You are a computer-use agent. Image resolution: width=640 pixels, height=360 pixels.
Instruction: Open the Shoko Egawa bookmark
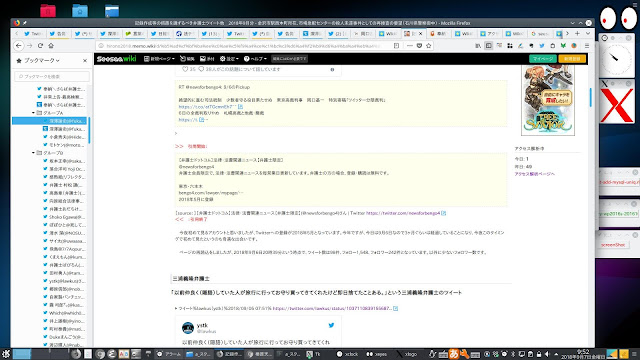[x=64, y=217]
